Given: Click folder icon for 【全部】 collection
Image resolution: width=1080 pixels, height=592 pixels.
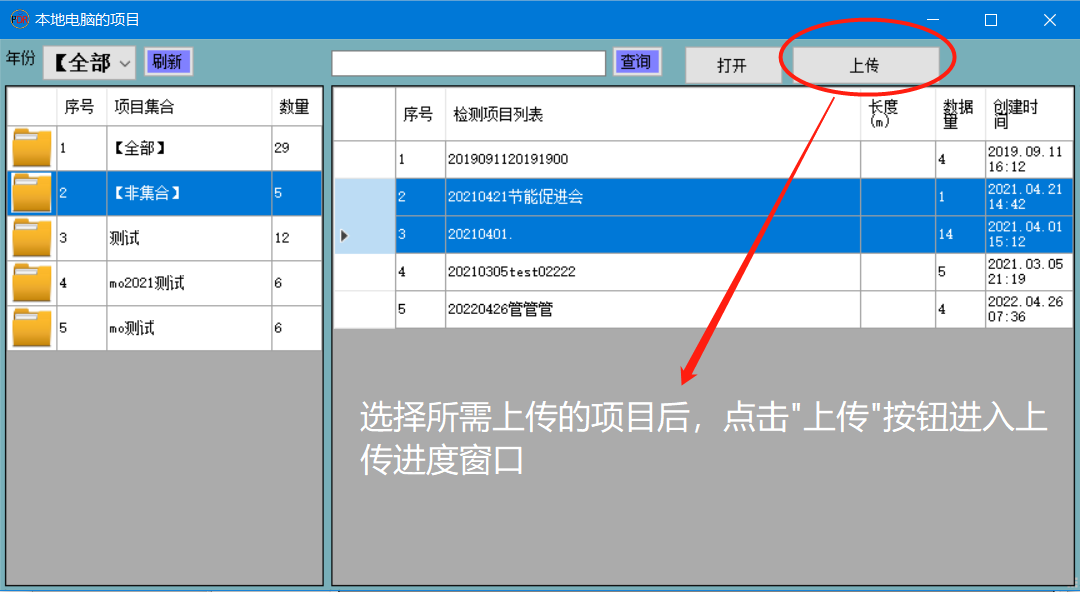Looking at the screenshot, I should 32,148.
